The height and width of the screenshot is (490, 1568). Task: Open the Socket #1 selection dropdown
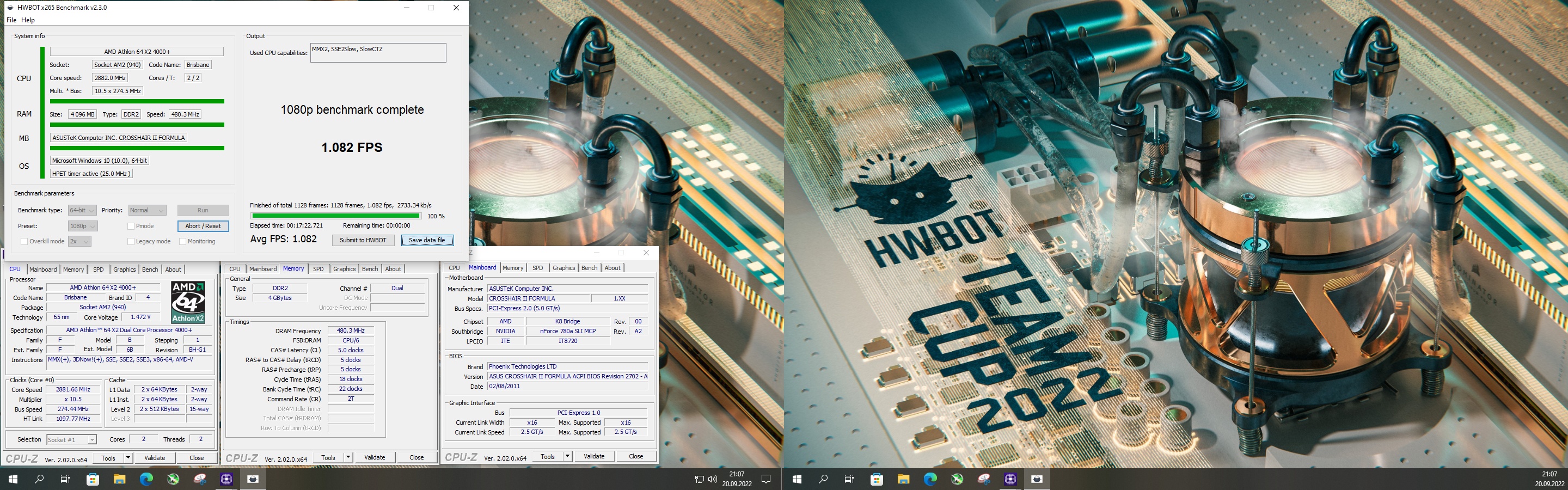pos(71,439)
